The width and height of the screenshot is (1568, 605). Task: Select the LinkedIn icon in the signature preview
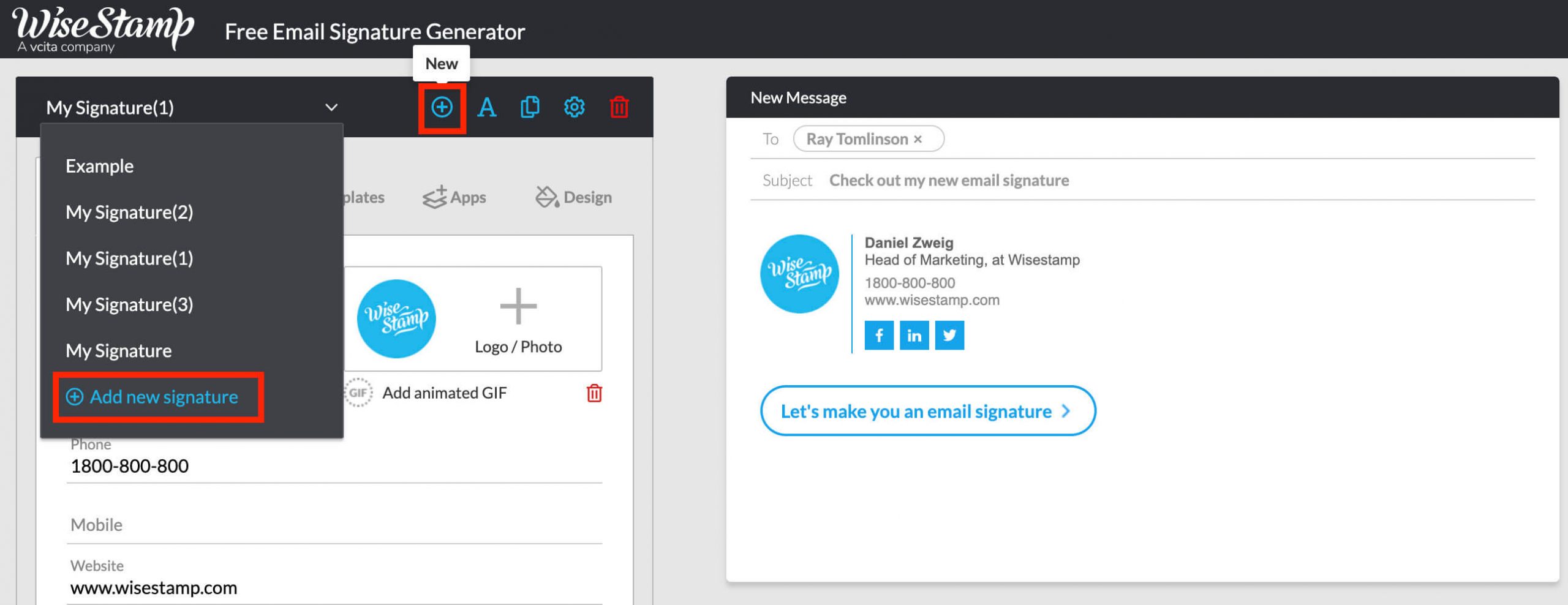[x=914, y=335]
